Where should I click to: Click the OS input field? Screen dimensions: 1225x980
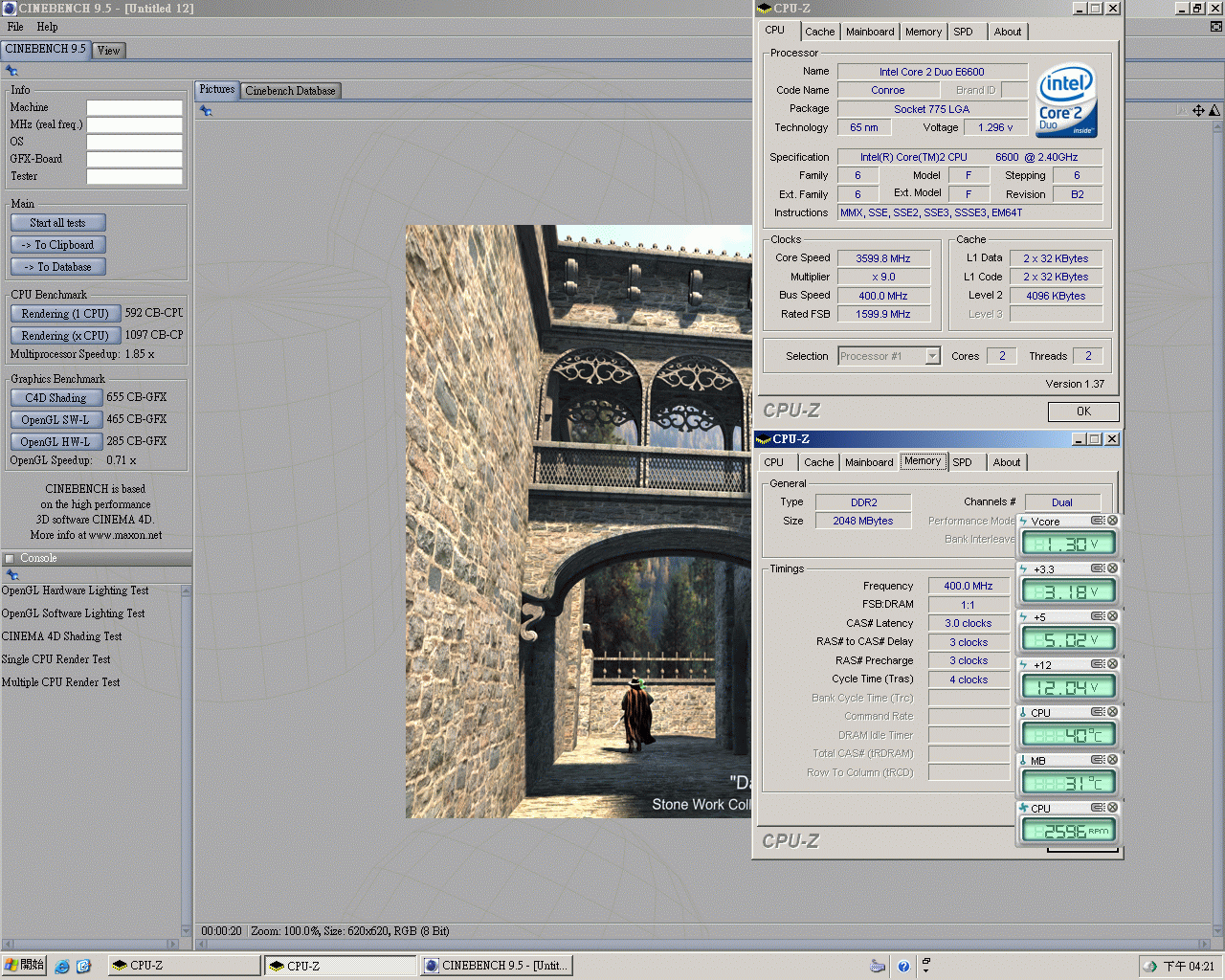tap(134, 142)
